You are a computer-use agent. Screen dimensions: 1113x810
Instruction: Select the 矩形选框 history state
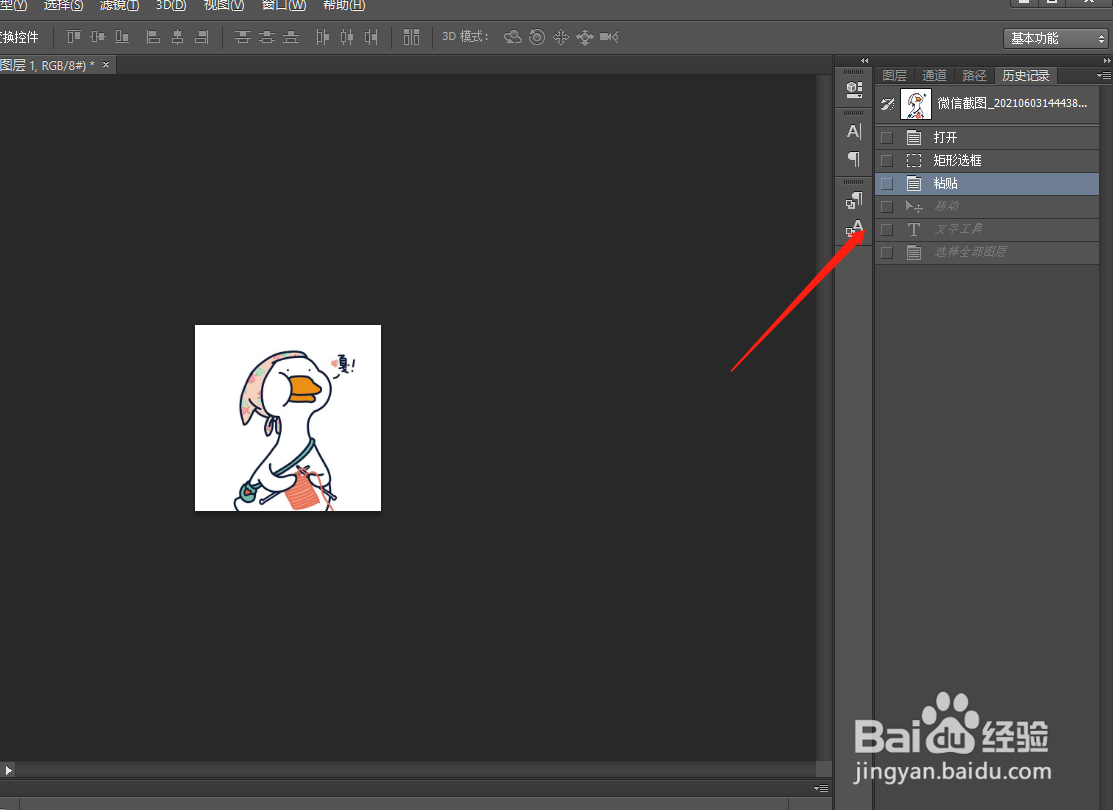tap(987, 160)
